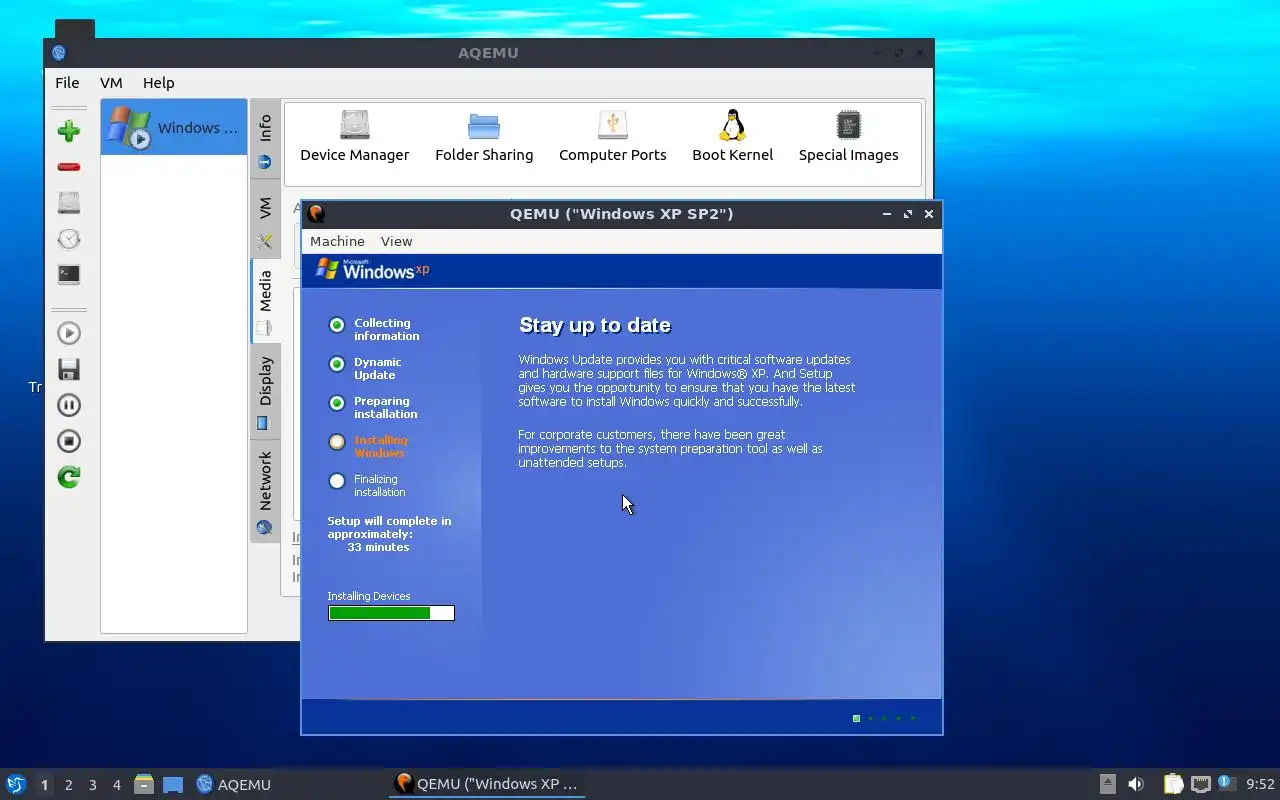Click the AQEMU window title bar icon
The width and height of the screenshot is (1280, 800).
click(58, 53)
